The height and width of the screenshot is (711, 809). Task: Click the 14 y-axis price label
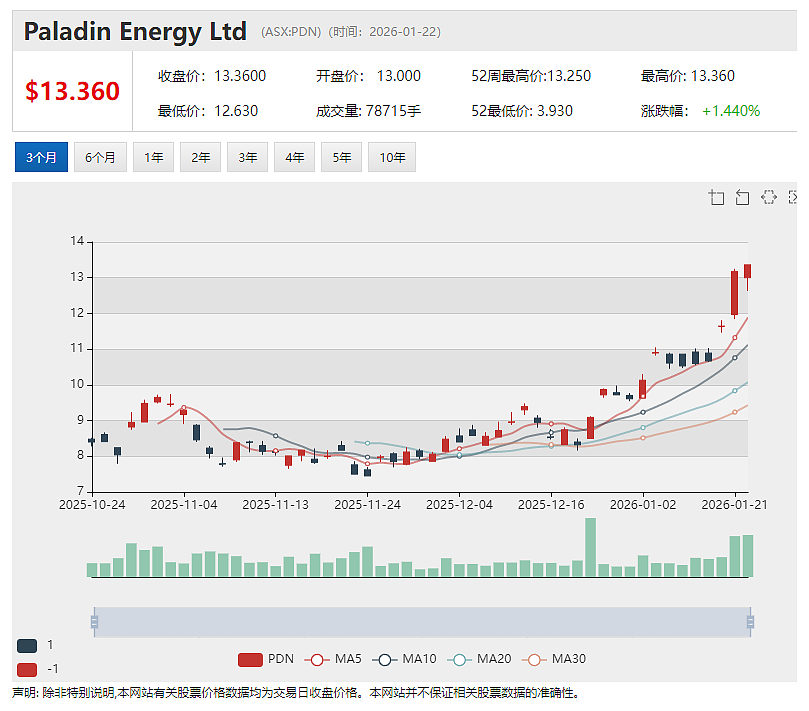point(77,241)
